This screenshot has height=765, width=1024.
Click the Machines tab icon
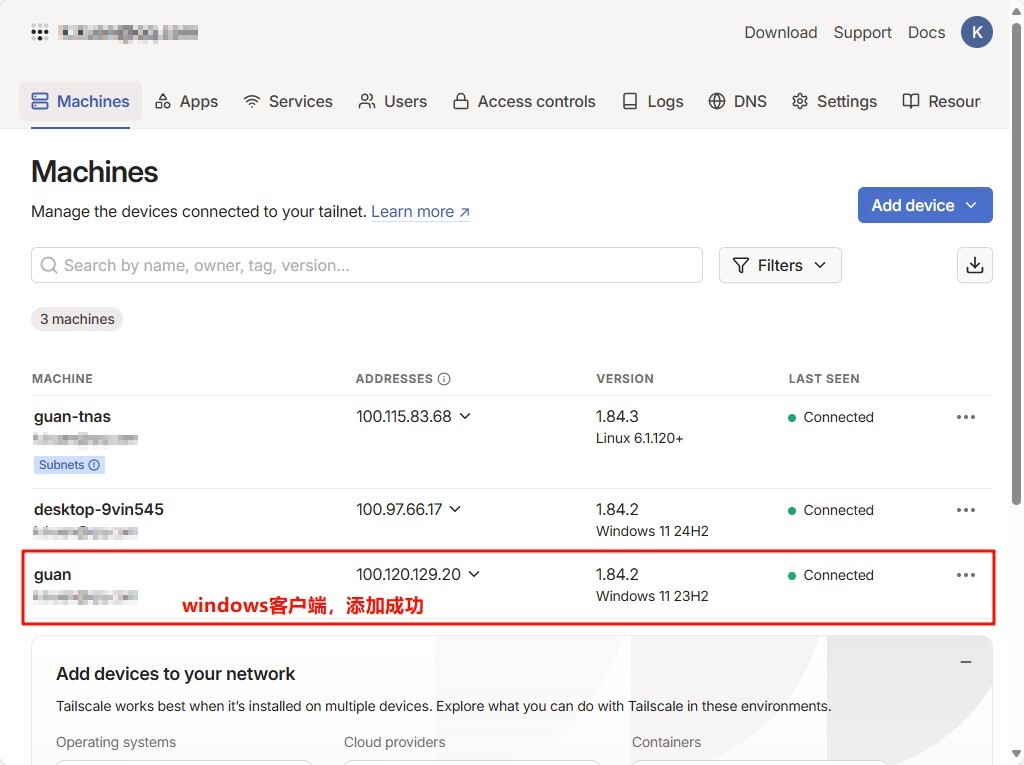[40, 101]
